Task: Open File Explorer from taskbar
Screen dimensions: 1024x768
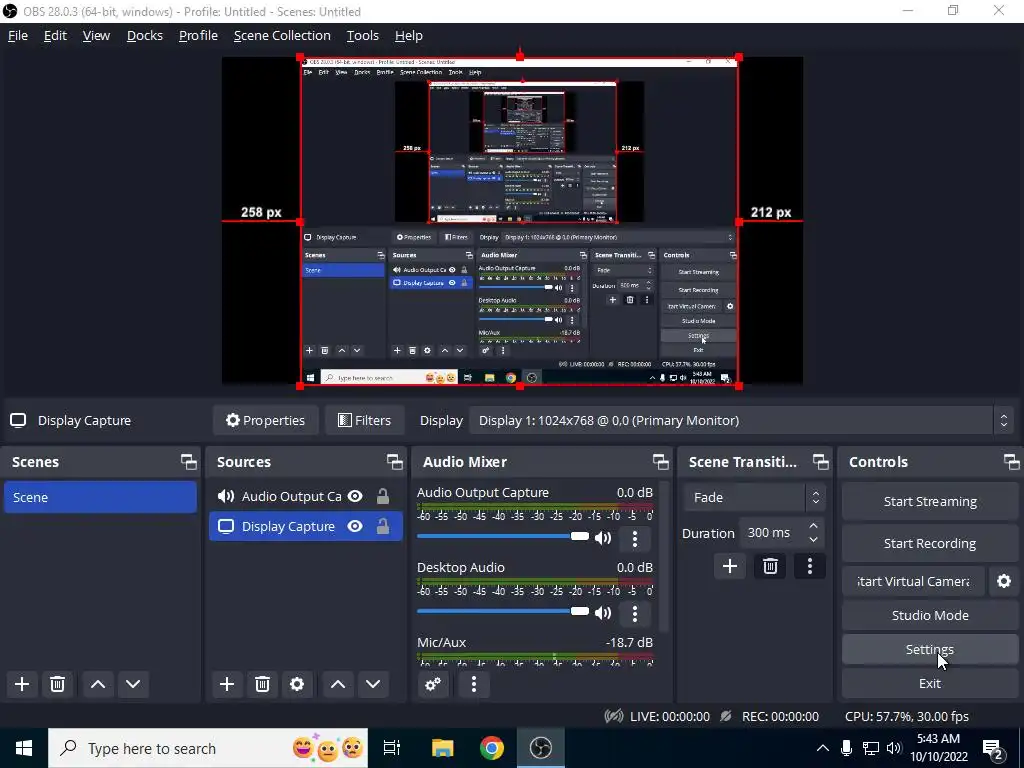Action: [x=442, y=748]
